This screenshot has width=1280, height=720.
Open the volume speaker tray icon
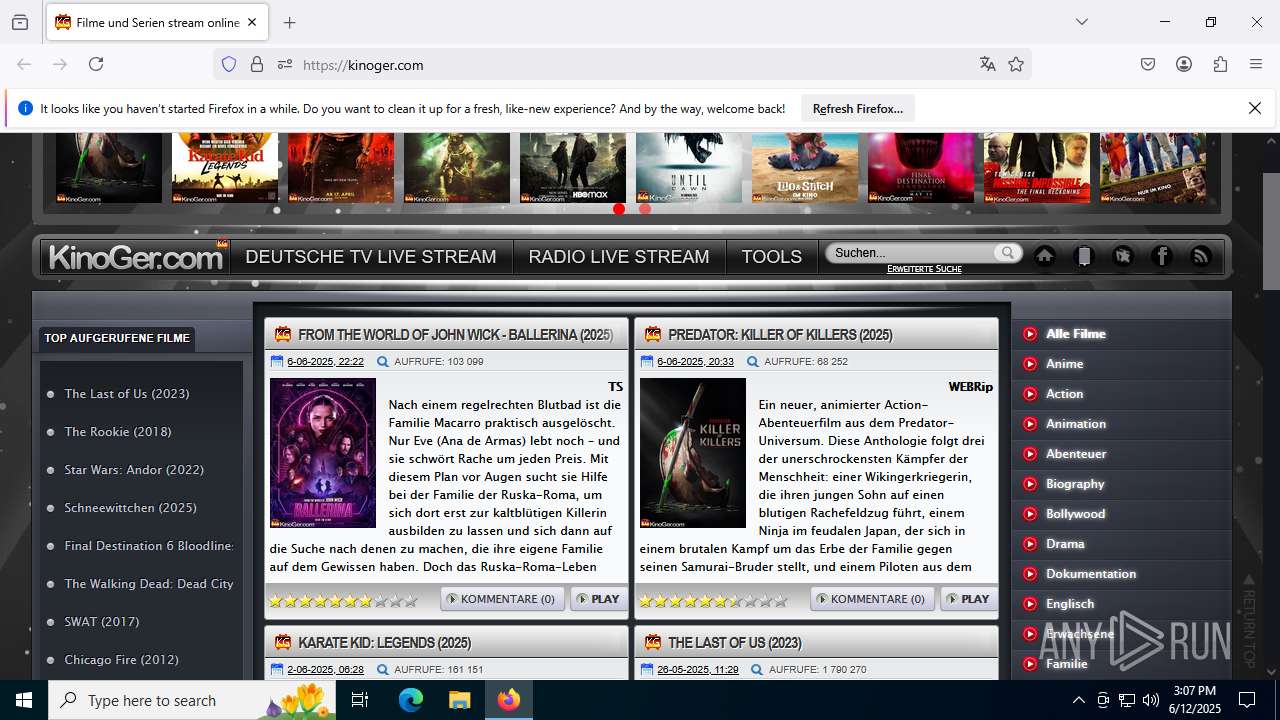tap(1151, 700)
